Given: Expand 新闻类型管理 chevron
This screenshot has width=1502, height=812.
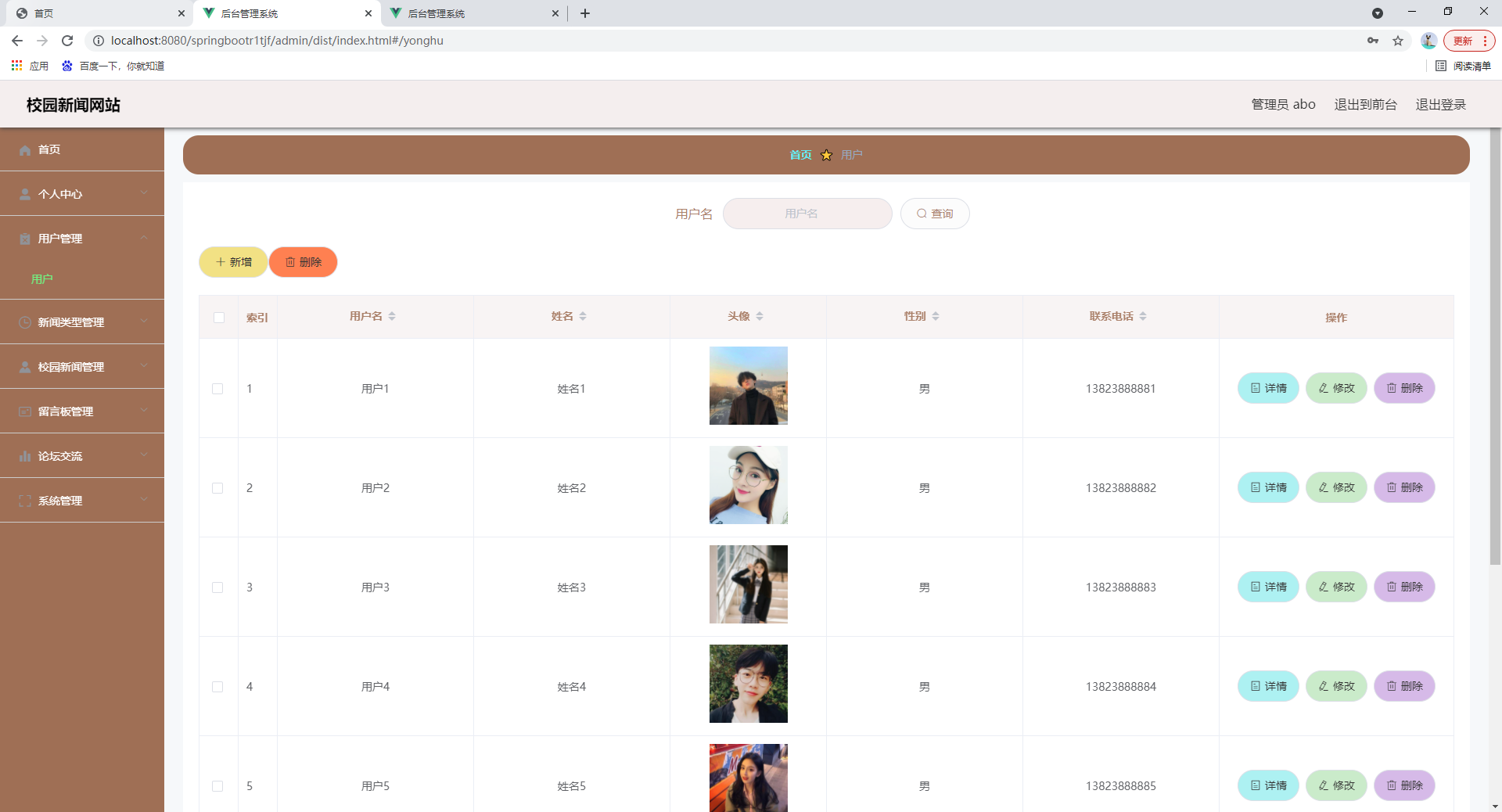Looking at the screenshot, I should pyautogui.click(x=144, y=322).
